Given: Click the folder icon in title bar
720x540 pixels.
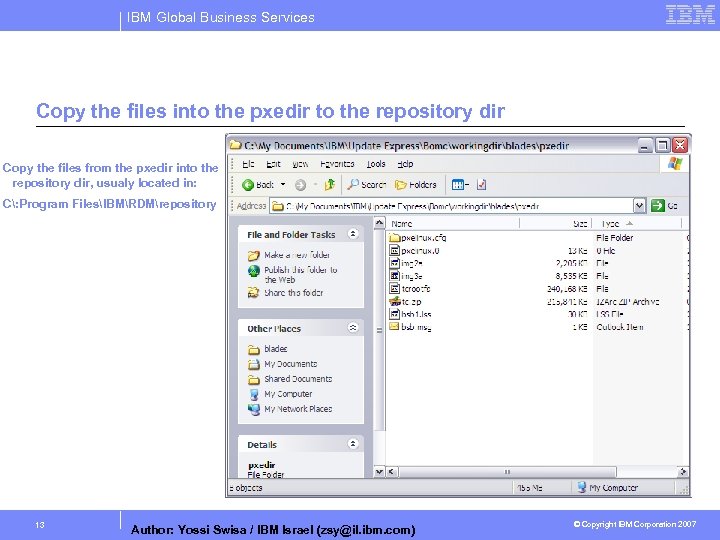Looking at the screenshot, I should (x=236, y=145).
